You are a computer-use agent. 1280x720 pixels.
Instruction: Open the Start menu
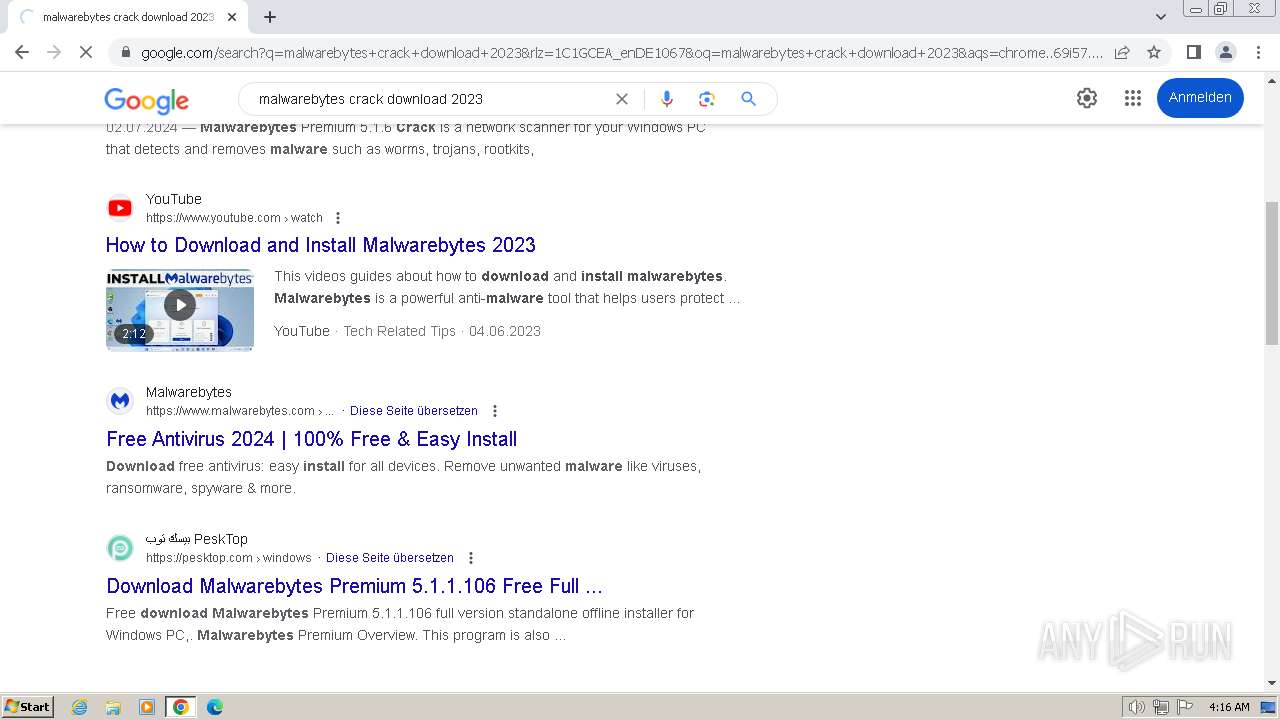28,707
